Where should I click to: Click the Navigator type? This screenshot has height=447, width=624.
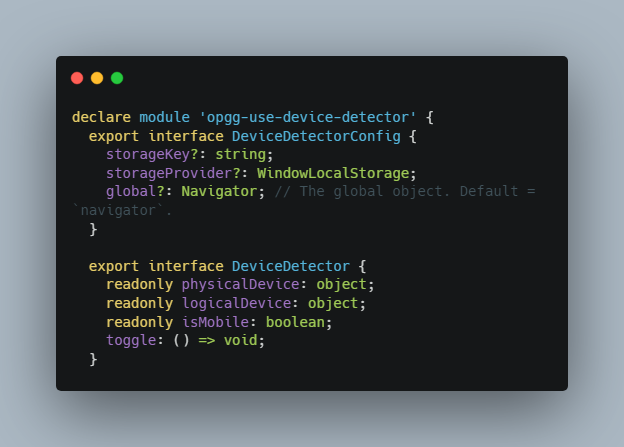point(219,191)
